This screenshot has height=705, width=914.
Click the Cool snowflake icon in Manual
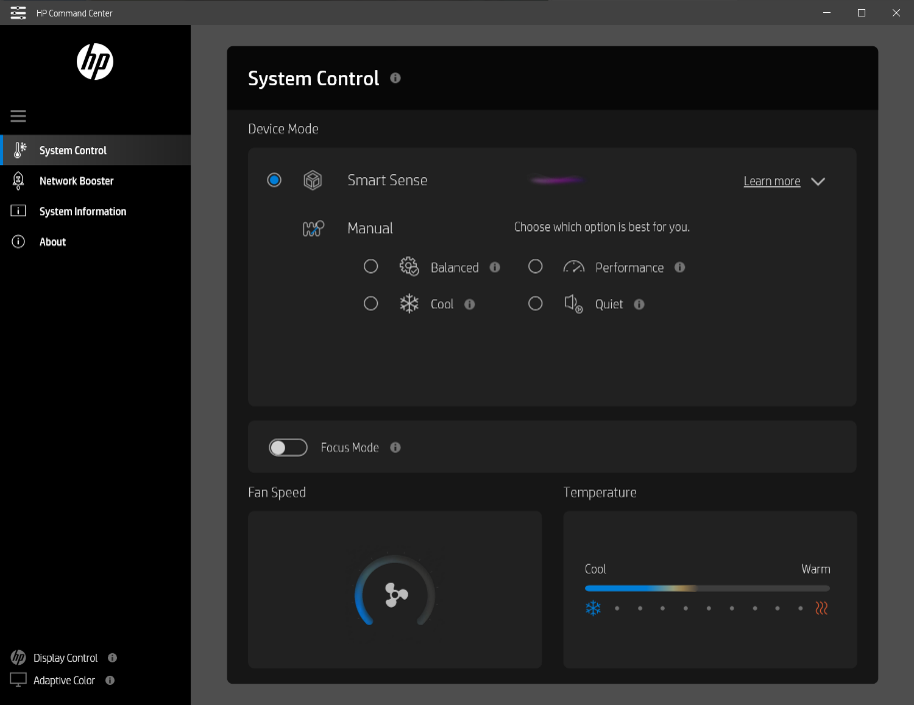409,303
